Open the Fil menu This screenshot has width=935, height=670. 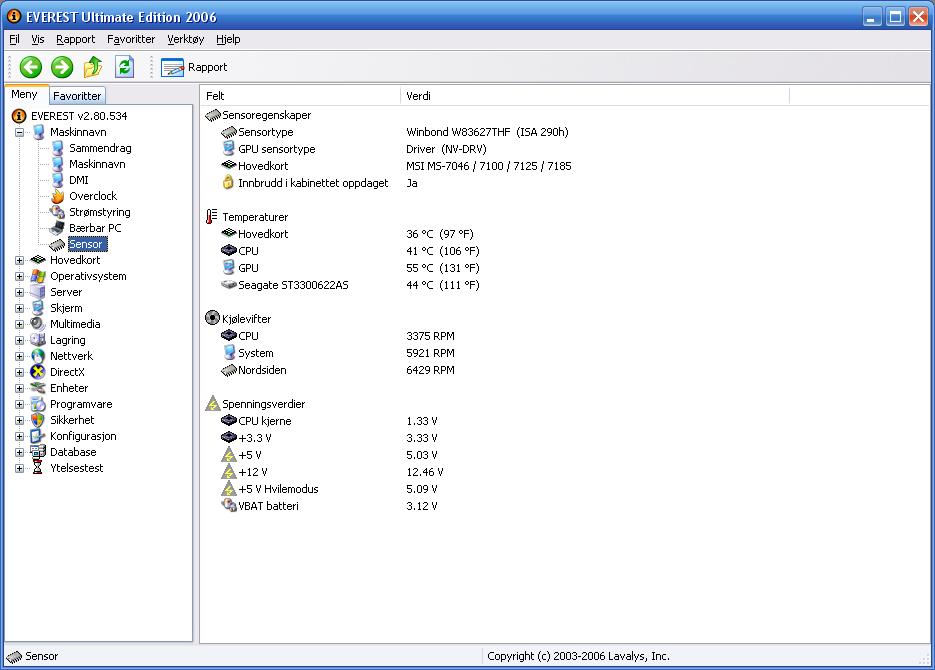14,39
